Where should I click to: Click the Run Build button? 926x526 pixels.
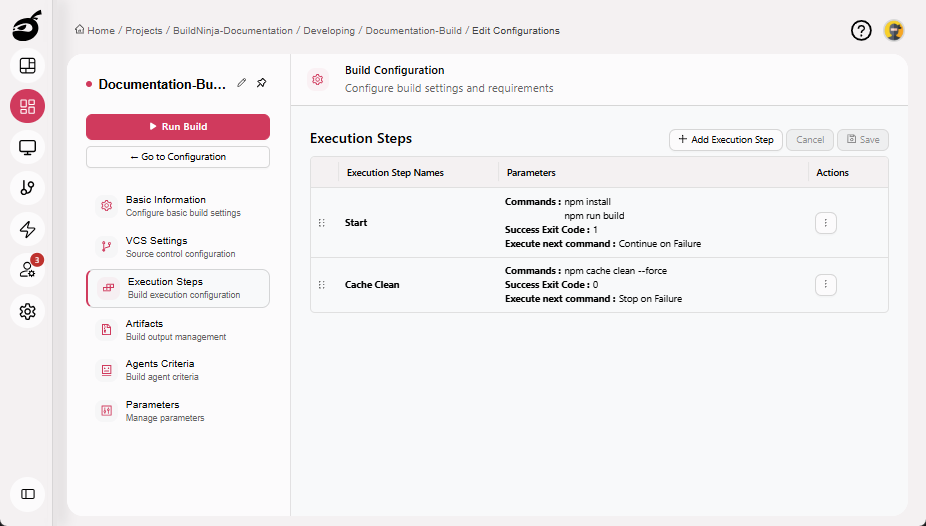click(178, 127)
